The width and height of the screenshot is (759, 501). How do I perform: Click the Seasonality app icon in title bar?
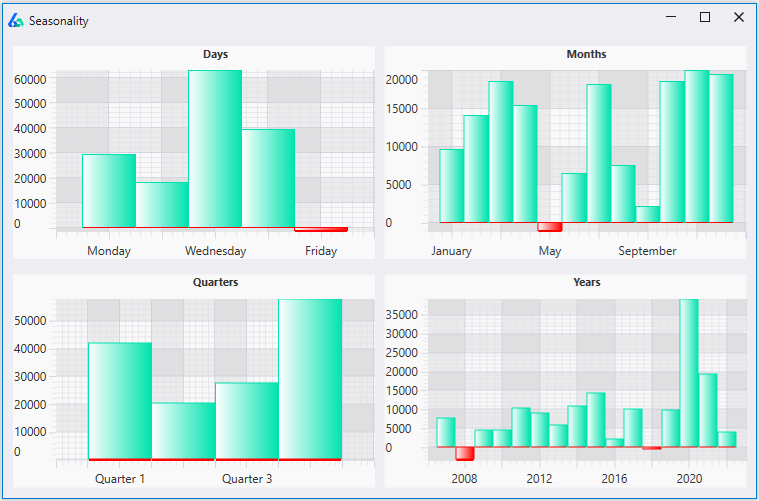16,19
